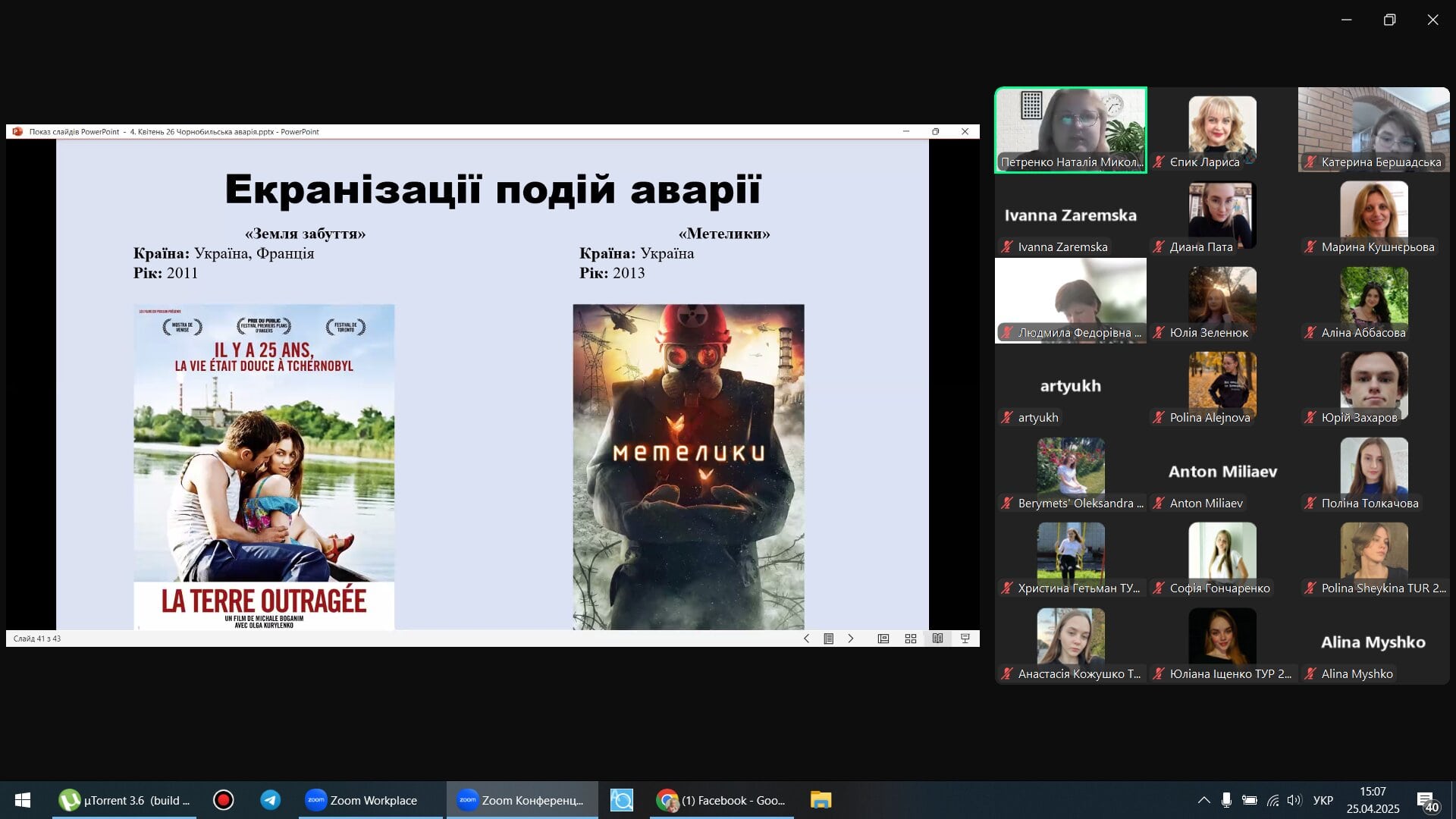Select Anton Miliaev participant tile
This screenshot has height=819, width=1456.
click(x=1222, y=471)
